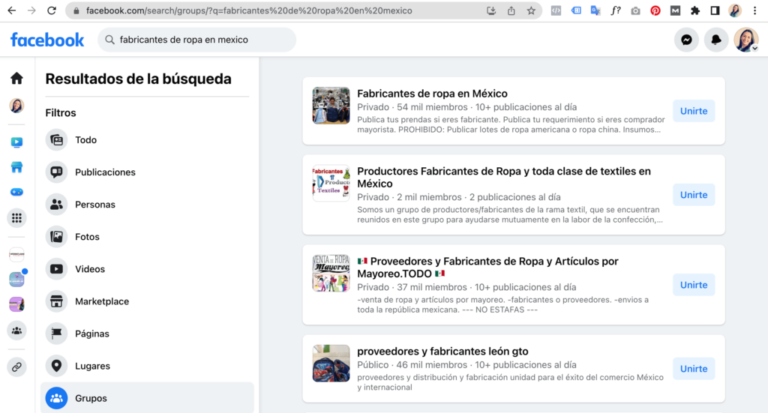This screenshot has width=768, height=413.
Task: Join Proveedores y Fabricantes Mayoreo group
Action: (x=694, y=285)
